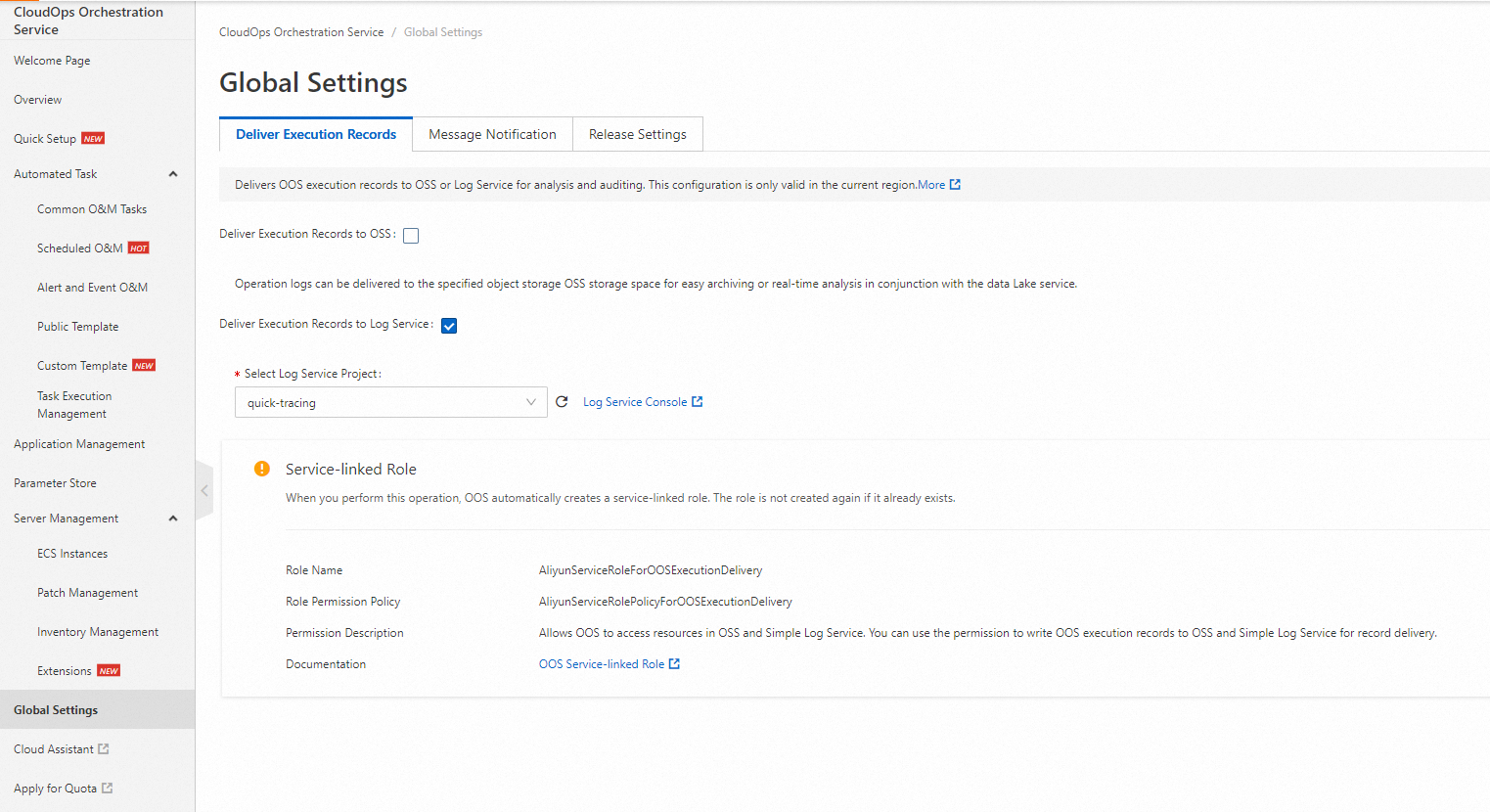Click the refresh icon beside project dropdown
The image size is (1490, 812).
coord(562,402)
